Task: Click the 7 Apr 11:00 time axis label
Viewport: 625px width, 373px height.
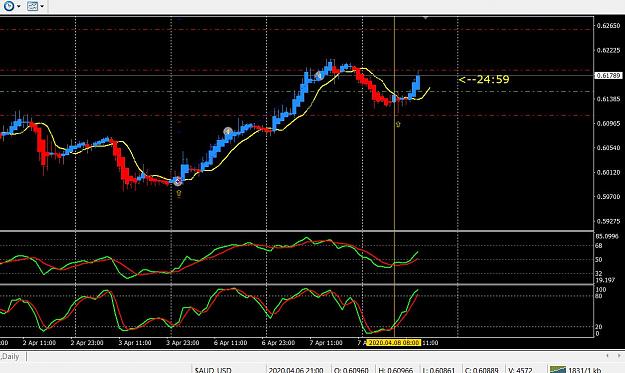Action: 326,343
